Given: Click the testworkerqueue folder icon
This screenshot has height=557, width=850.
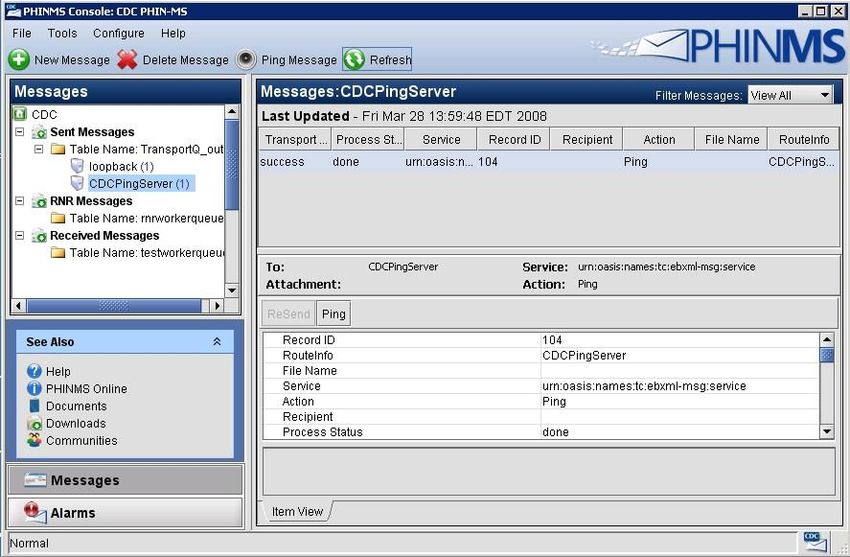Looking at the screenshot, I should click(58, 252).
